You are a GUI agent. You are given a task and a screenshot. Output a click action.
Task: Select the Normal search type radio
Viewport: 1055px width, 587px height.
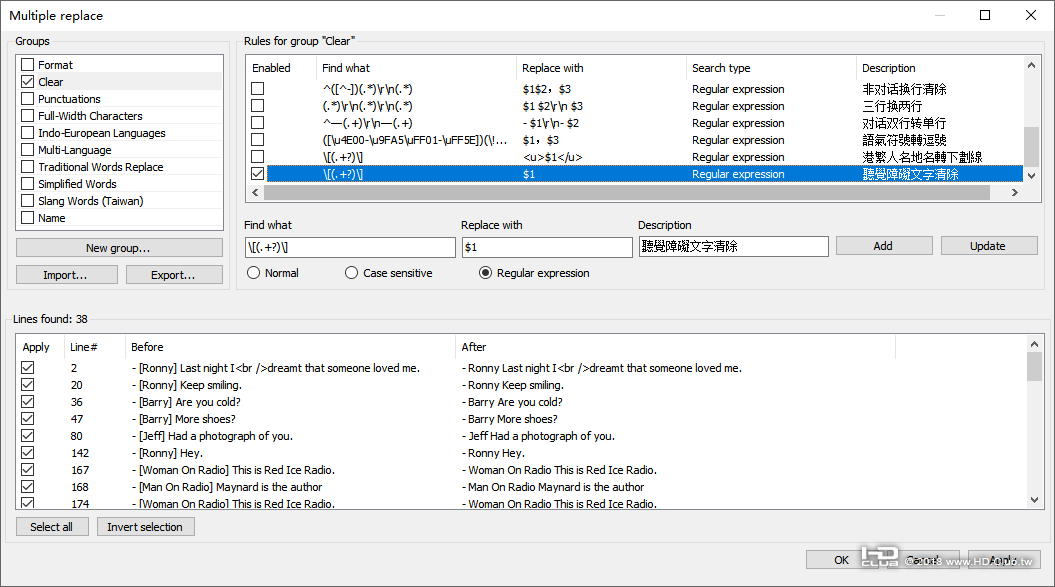[253, 273]
